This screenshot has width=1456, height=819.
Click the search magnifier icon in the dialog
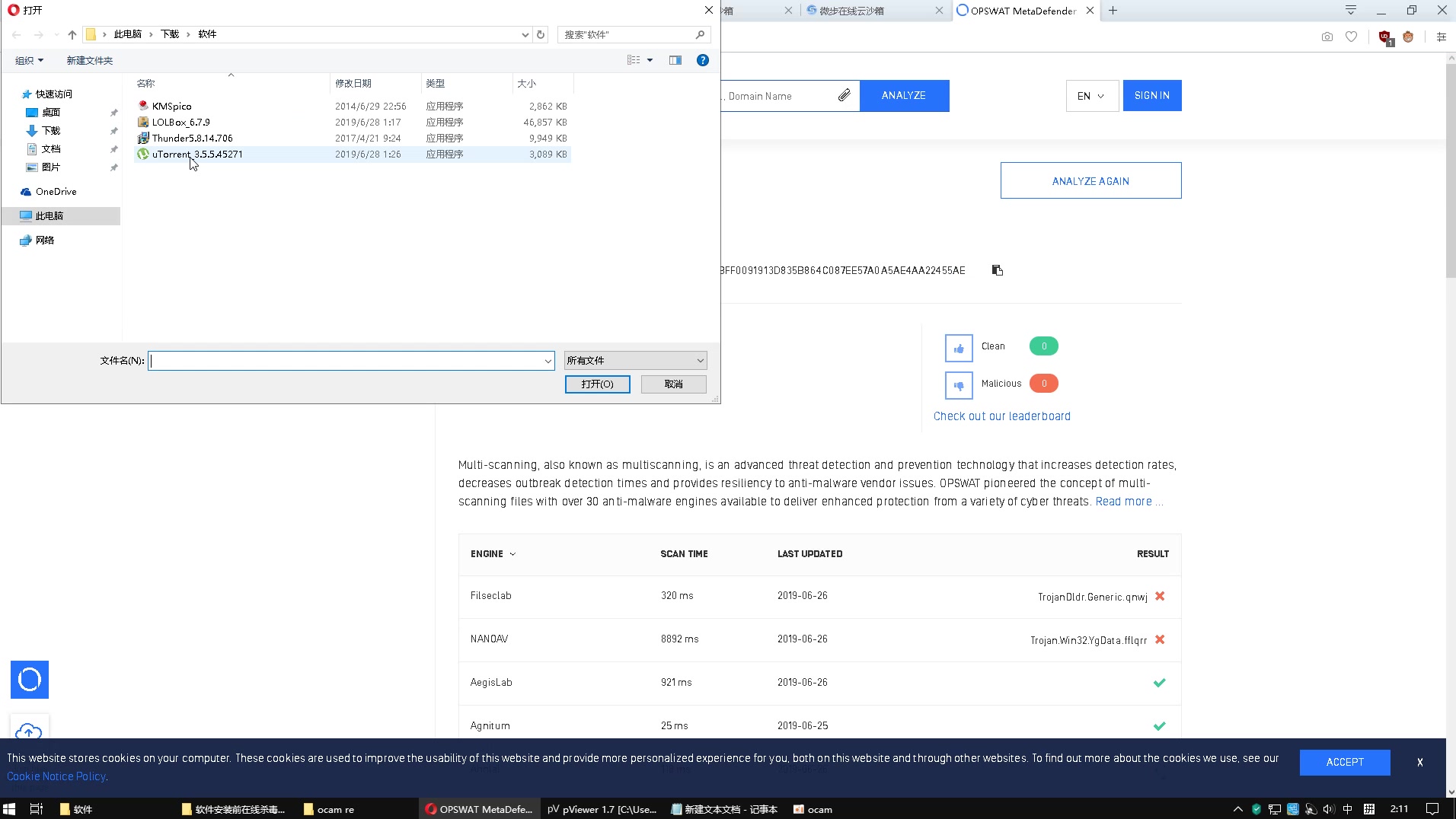point(700,34)
